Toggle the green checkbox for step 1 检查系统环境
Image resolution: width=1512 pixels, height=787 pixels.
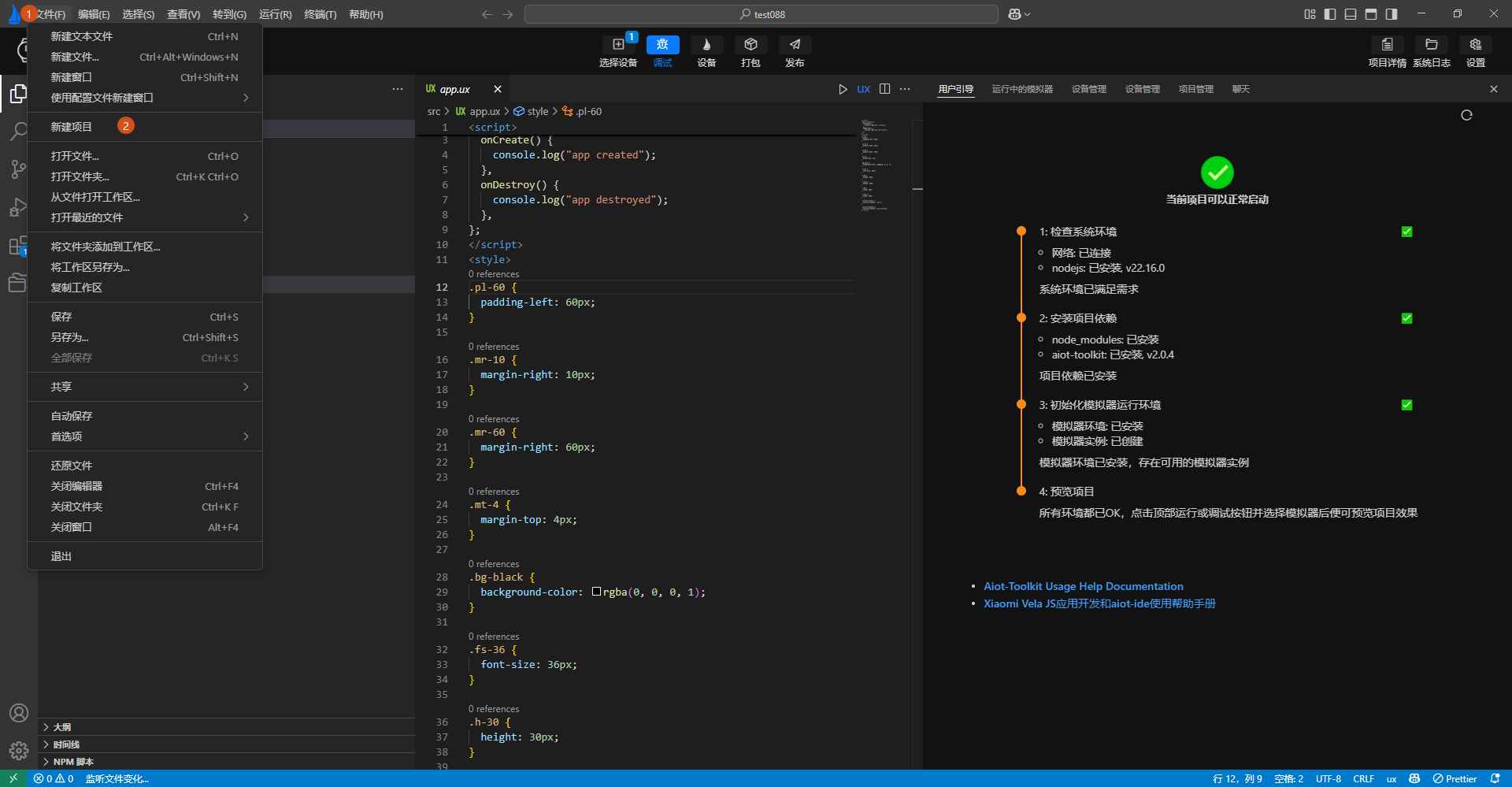1406,232
